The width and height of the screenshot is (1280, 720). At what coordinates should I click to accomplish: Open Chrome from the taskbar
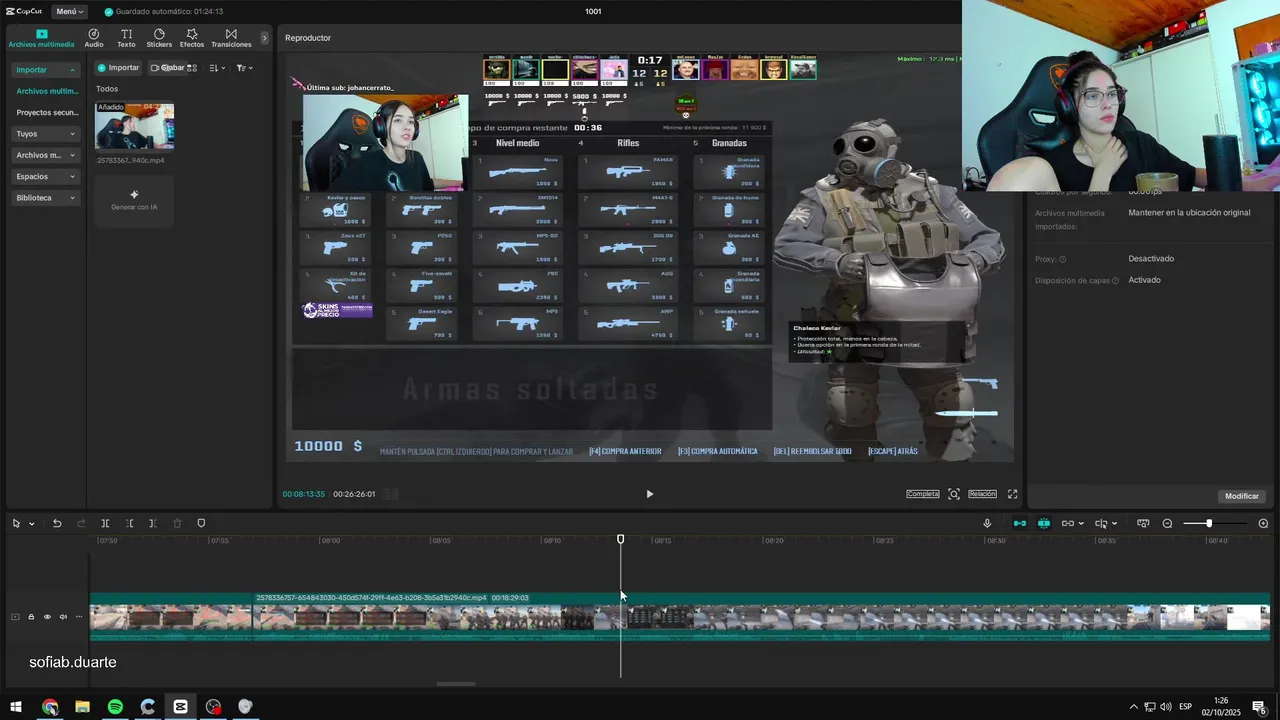[50, 707]
